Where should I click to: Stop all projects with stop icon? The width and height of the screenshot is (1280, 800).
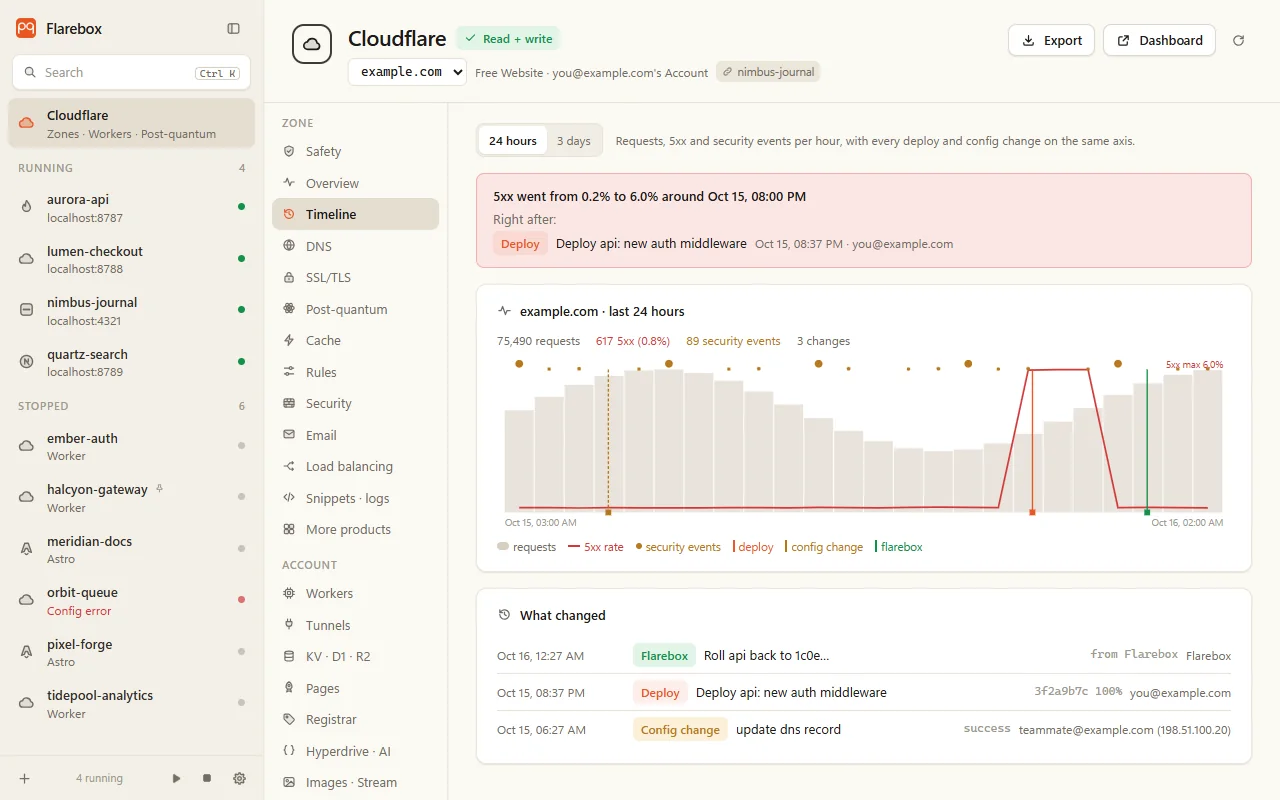tap(207, 778)
